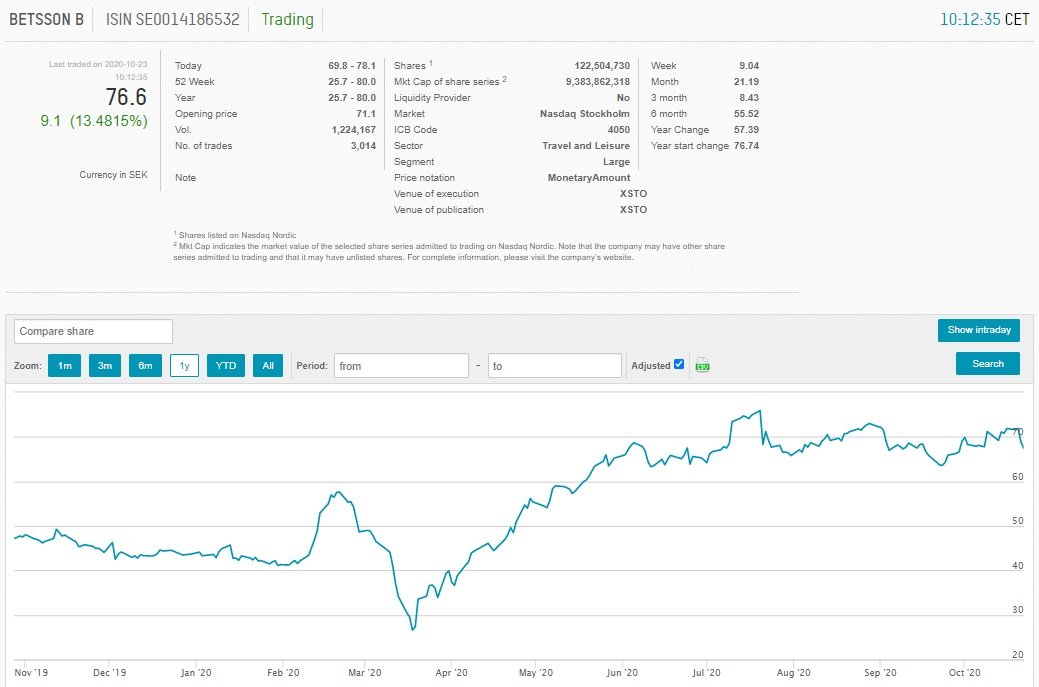Set chart zoom to 3m
The width and height of the screenshot is (1039, 687).
tap(104, 366)
